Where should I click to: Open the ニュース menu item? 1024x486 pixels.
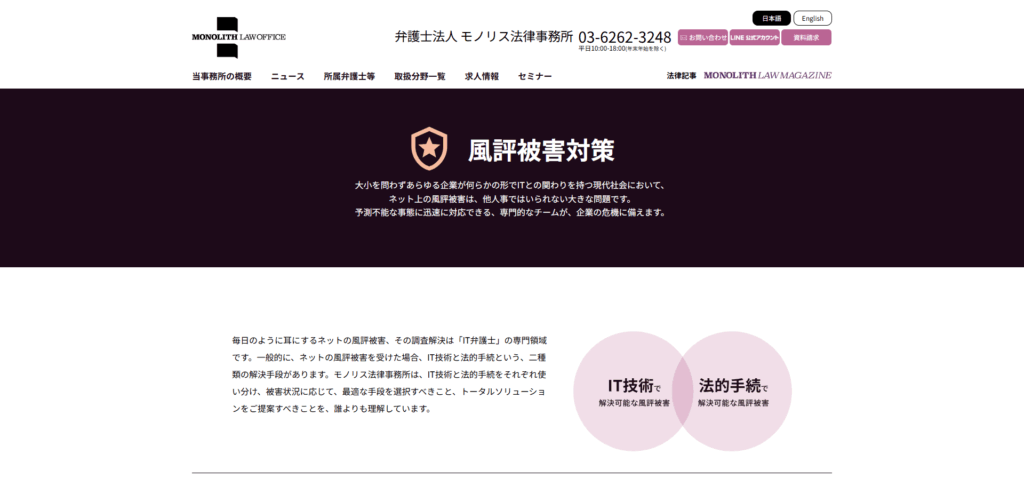[288, 76]
